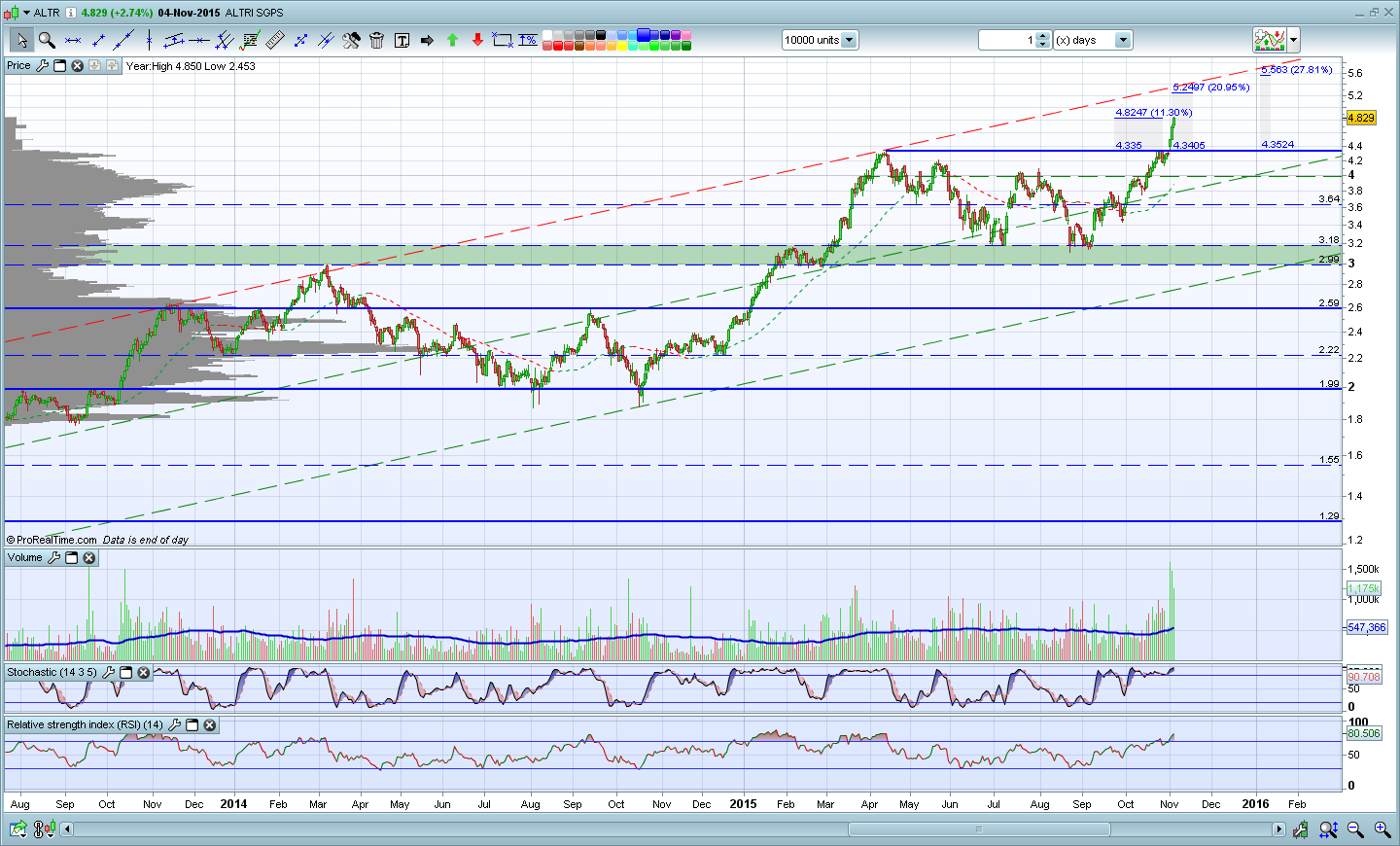
Task: Choose the red down arrow marker tool
Action: [x=477, y=40]
